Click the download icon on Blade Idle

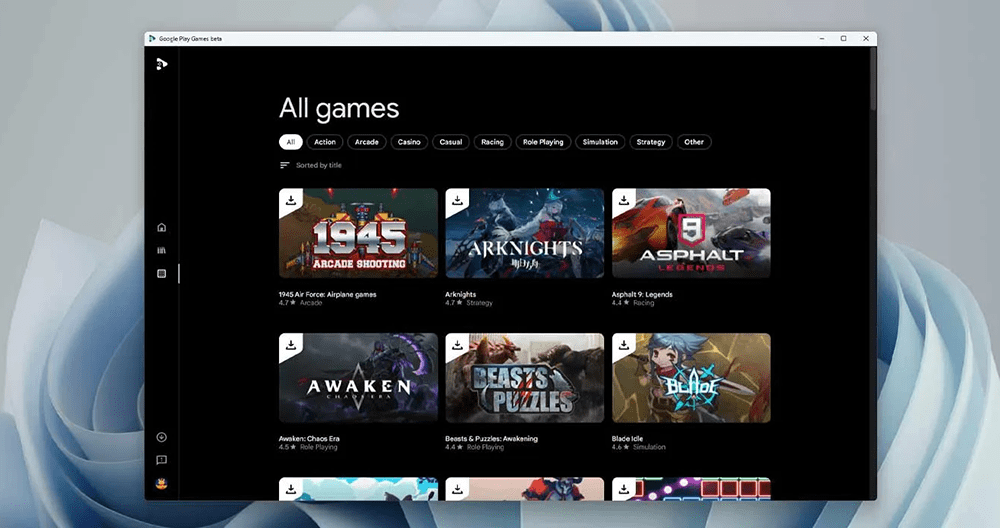click(624, 345)
